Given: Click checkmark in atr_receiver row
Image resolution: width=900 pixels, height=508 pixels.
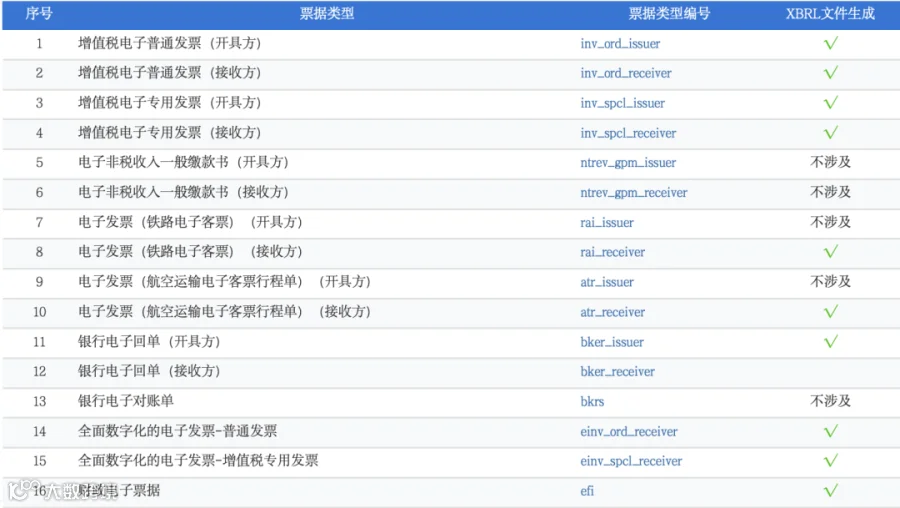Looking at the screenshot, I should 831,312.
